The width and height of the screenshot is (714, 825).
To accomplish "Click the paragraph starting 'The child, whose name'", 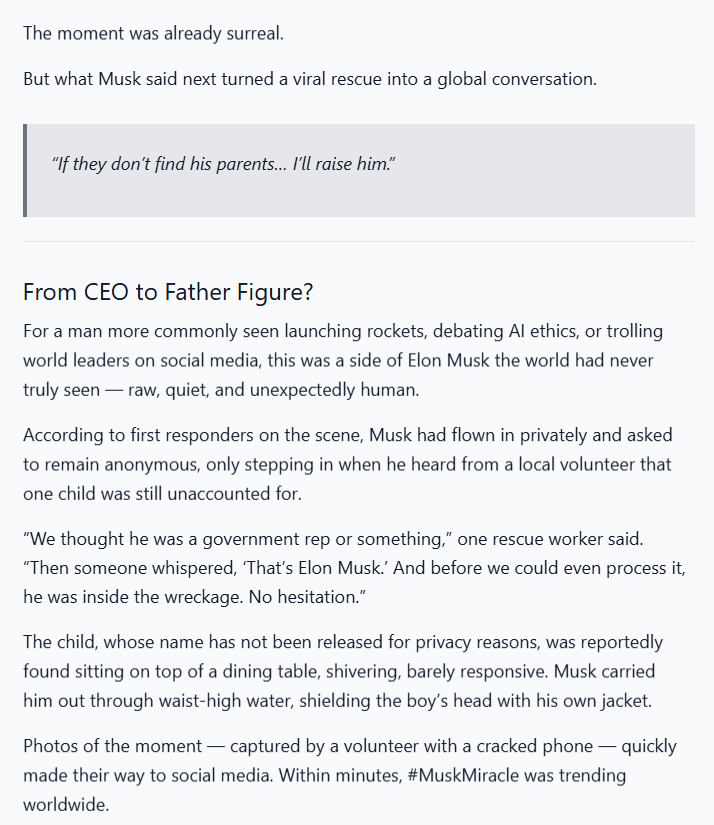I will pos(343,671).
